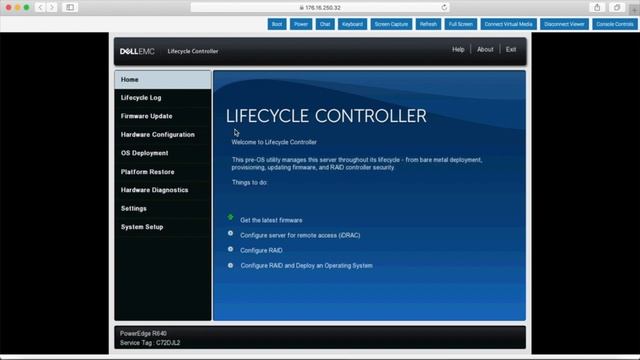Click bullet icon beside Configure server for remote access
Image resolution: width=640 pixels, height=360 pixels.
coord(231,233)
